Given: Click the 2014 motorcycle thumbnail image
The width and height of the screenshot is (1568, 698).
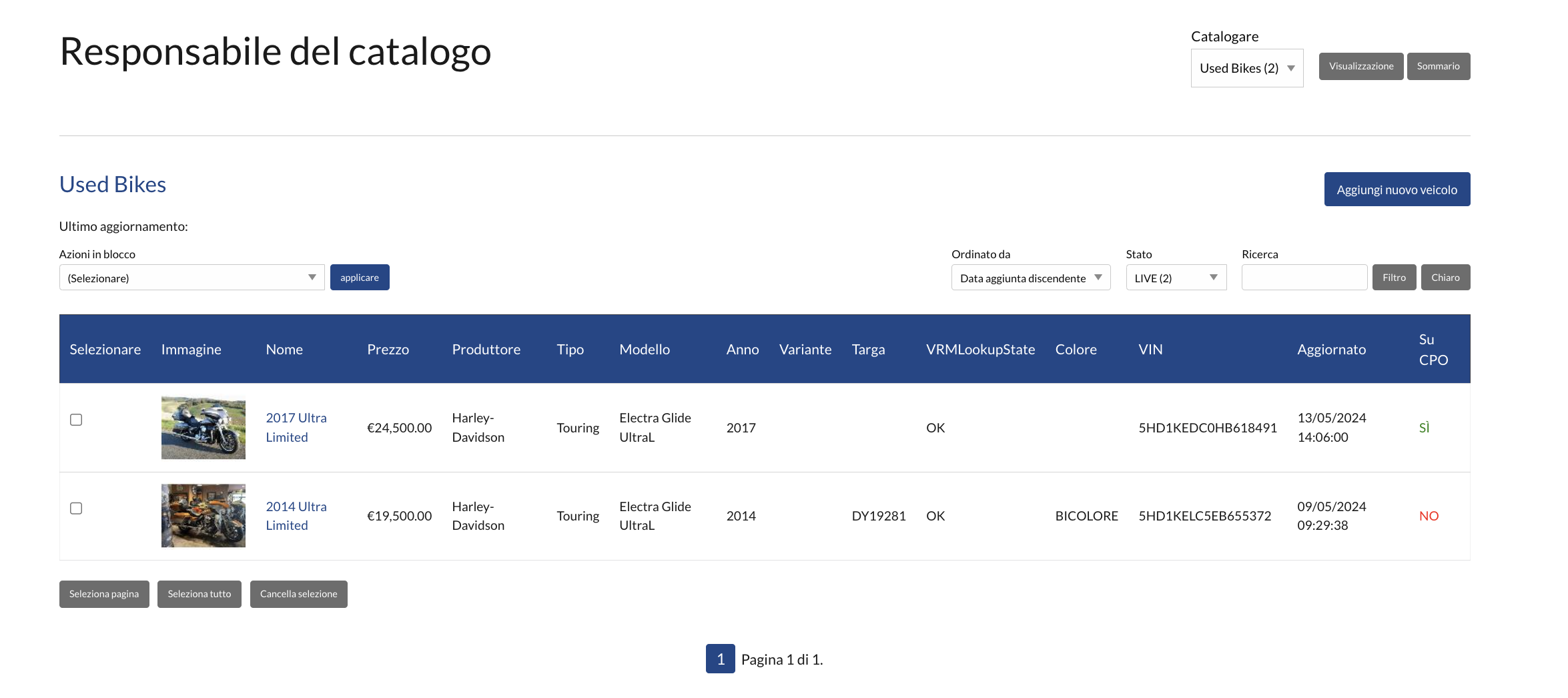Looking at the screenshot, I should [x=203, y=516].
